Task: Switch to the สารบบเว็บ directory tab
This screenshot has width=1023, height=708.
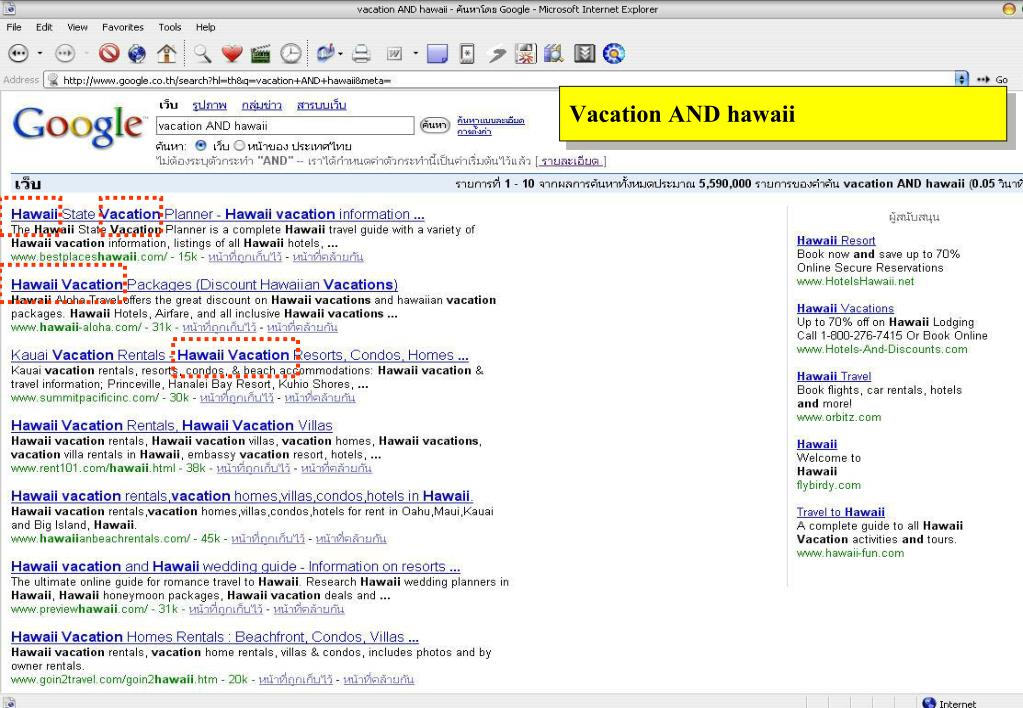Action: point(321,105)
